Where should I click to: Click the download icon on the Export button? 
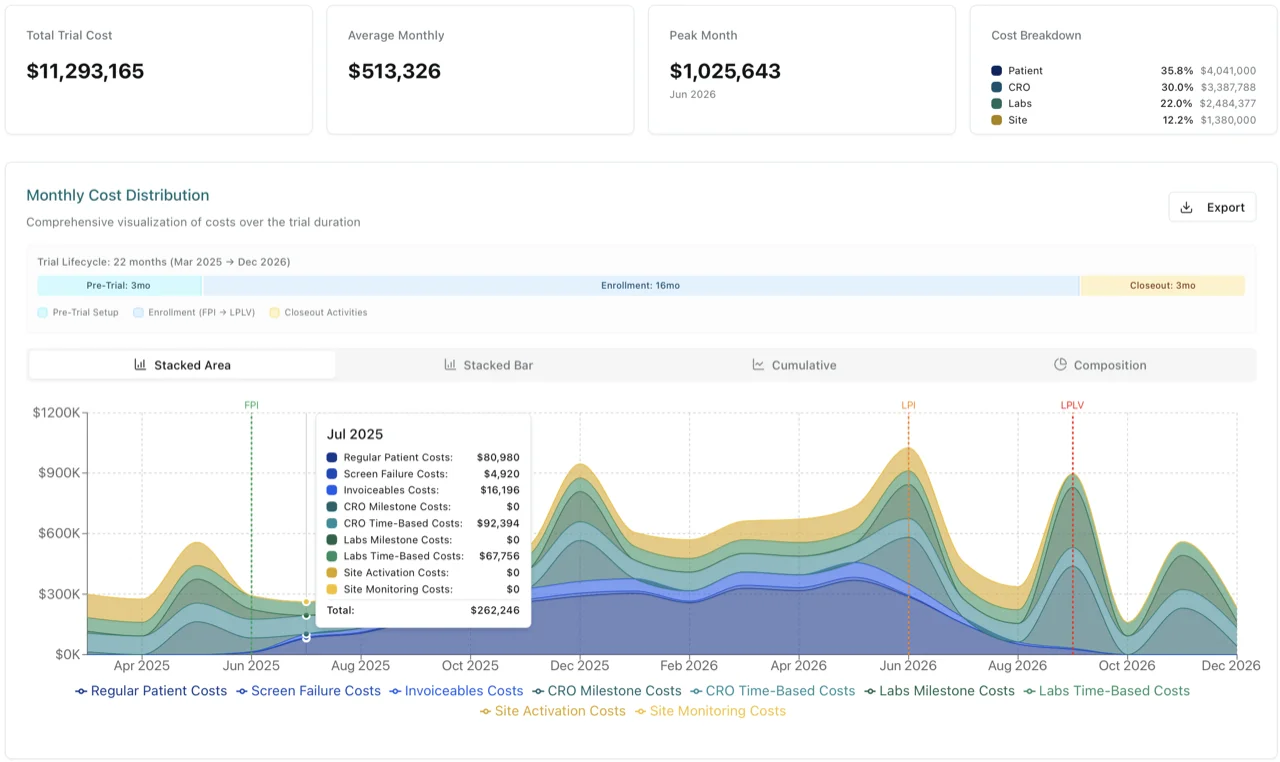pos(1188,207)
